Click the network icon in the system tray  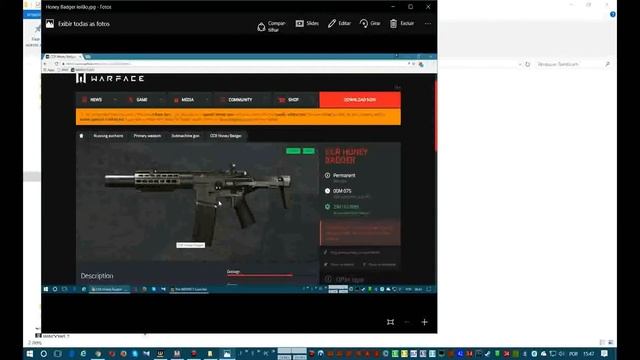553,354
